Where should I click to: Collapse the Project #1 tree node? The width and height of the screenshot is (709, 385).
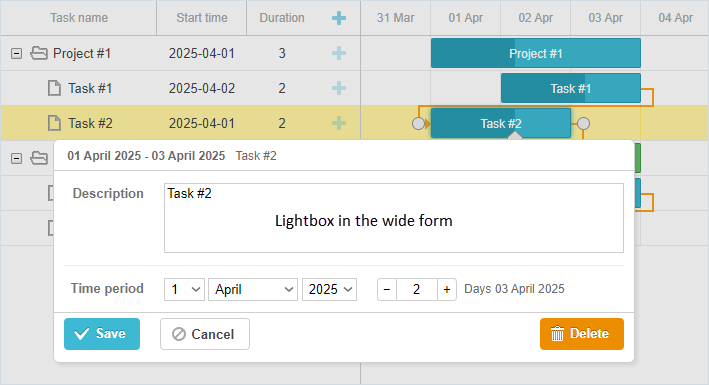click(x=16, y=54)
